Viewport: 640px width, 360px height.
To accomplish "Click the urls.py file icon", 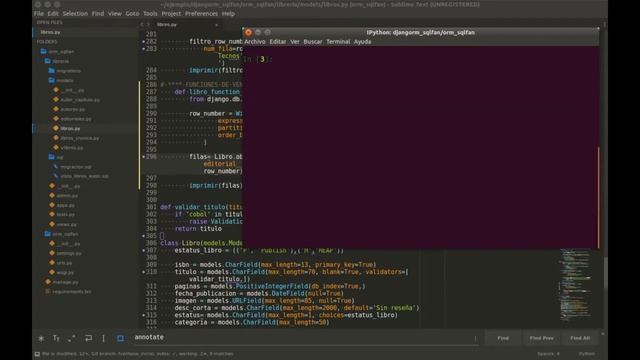I will 52,262.
